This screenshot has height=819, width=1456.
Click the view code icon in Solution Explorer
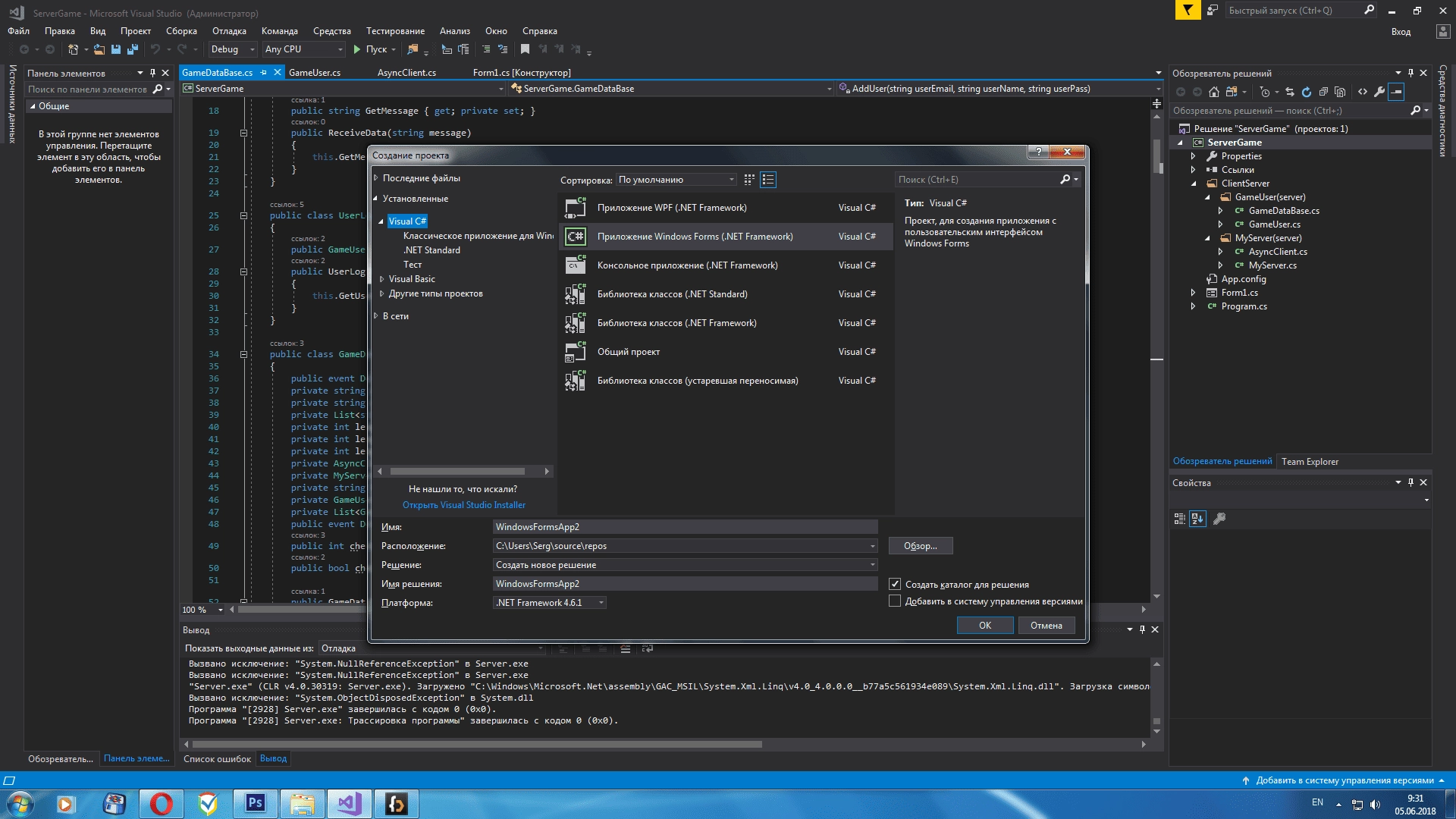tap(1363, 92)
